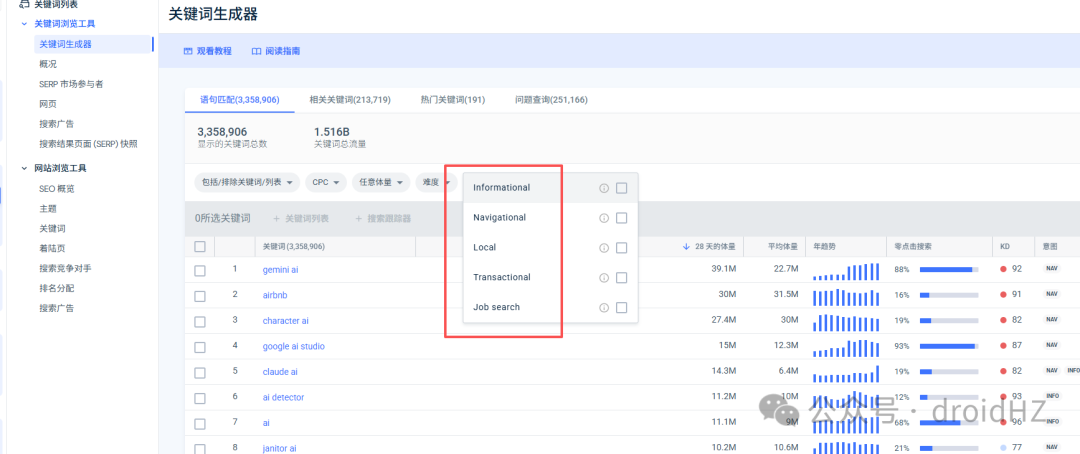The height and width of the screenshot is (454, 1080).
Task: Click the zero-click search bar for google ai studio
Action: 948,346
